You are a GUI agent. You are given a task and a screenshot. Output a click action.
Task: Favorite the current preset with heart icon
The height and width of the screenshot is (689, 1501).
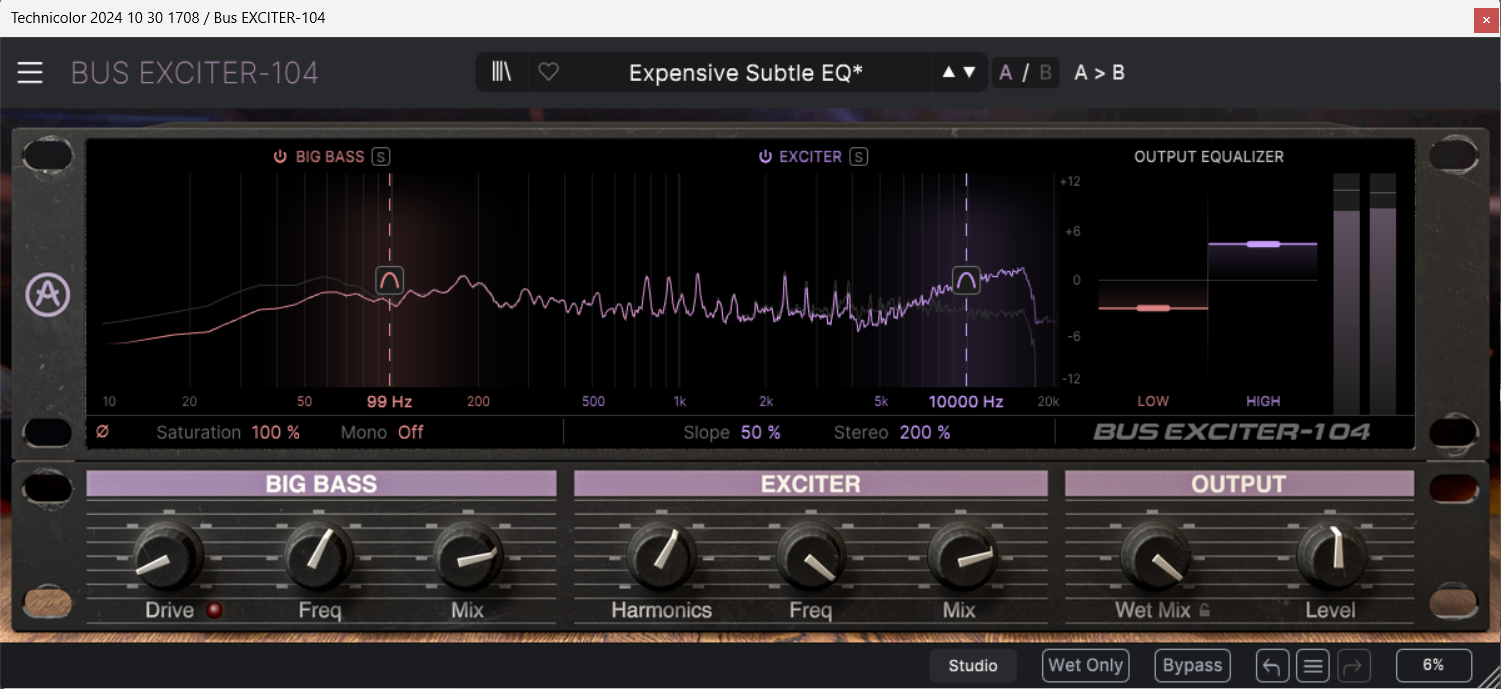(548, 72)
